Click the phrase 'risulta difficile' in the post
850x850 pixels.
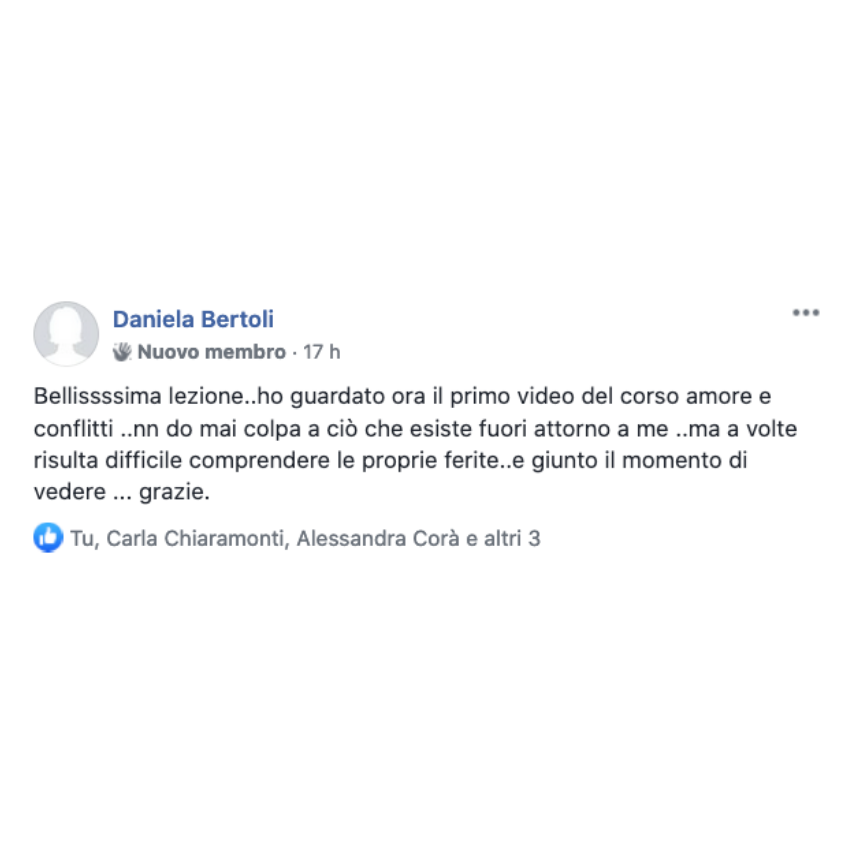pos(108,460)
